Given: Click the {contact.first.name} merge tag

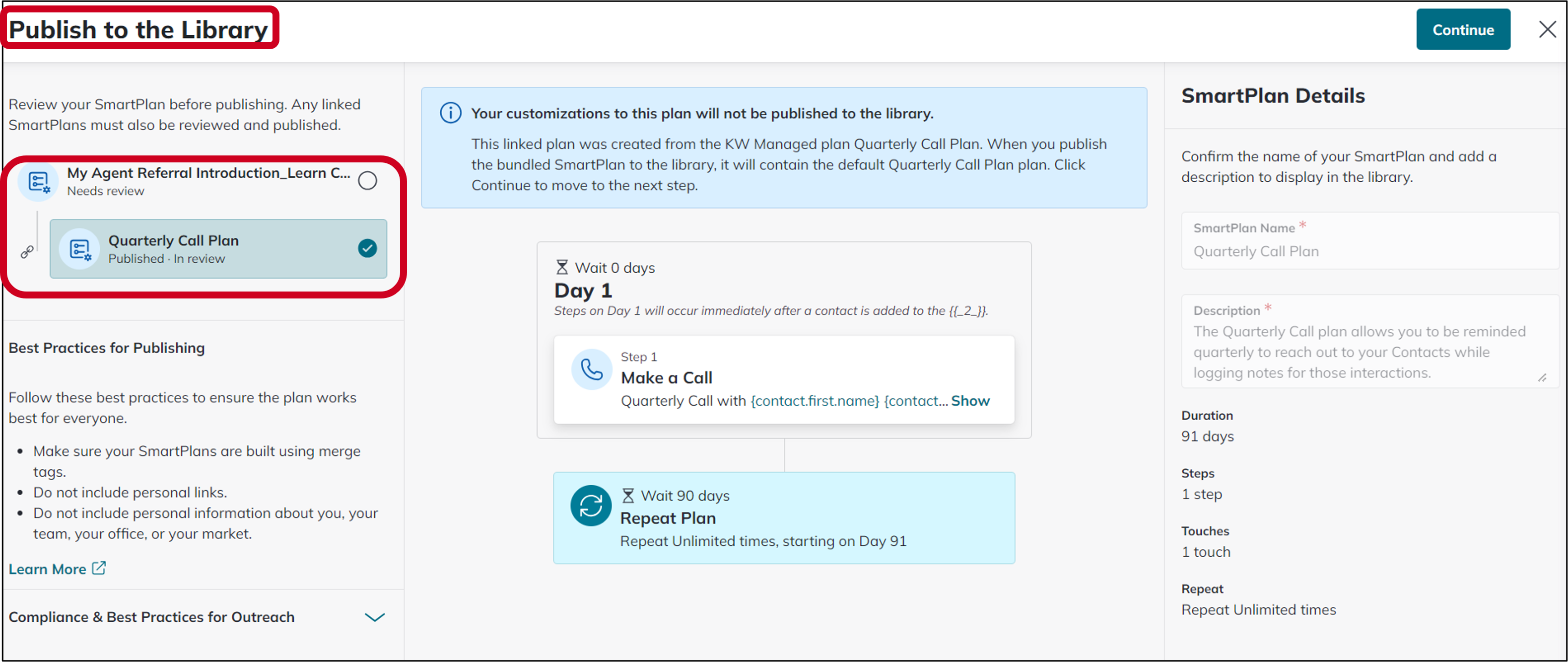Looking at the screenshot, I should coord(815,401).
